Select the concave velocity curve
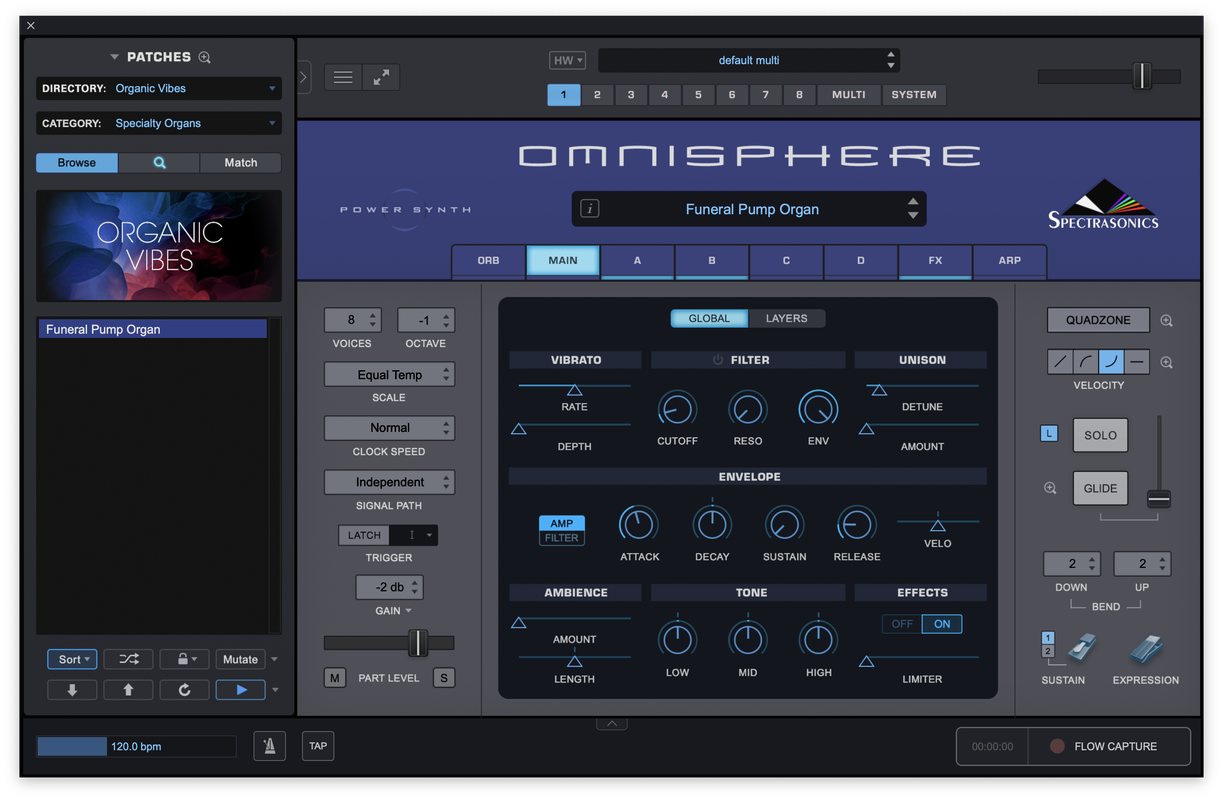 click(x=1111, y=362)
